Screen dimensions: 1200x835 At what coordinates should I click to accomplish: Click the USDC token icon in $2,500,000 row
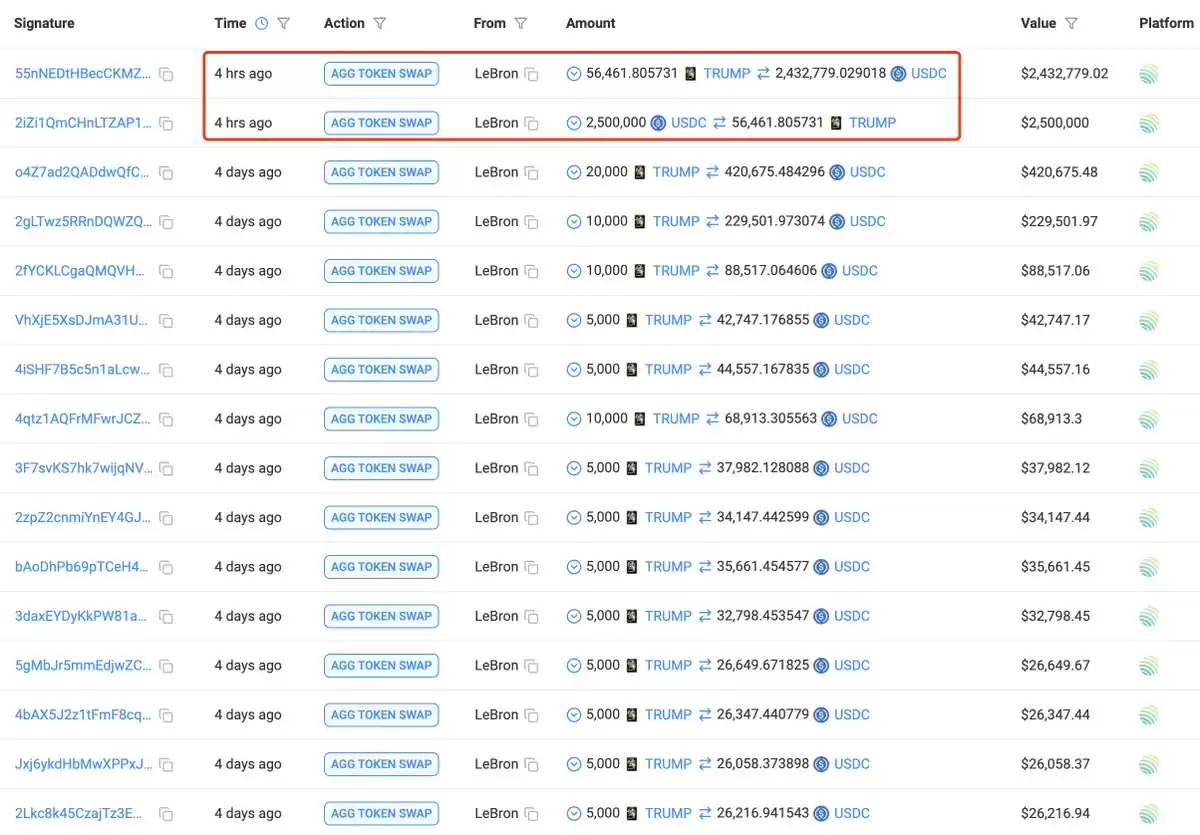(x=658, y=123)
